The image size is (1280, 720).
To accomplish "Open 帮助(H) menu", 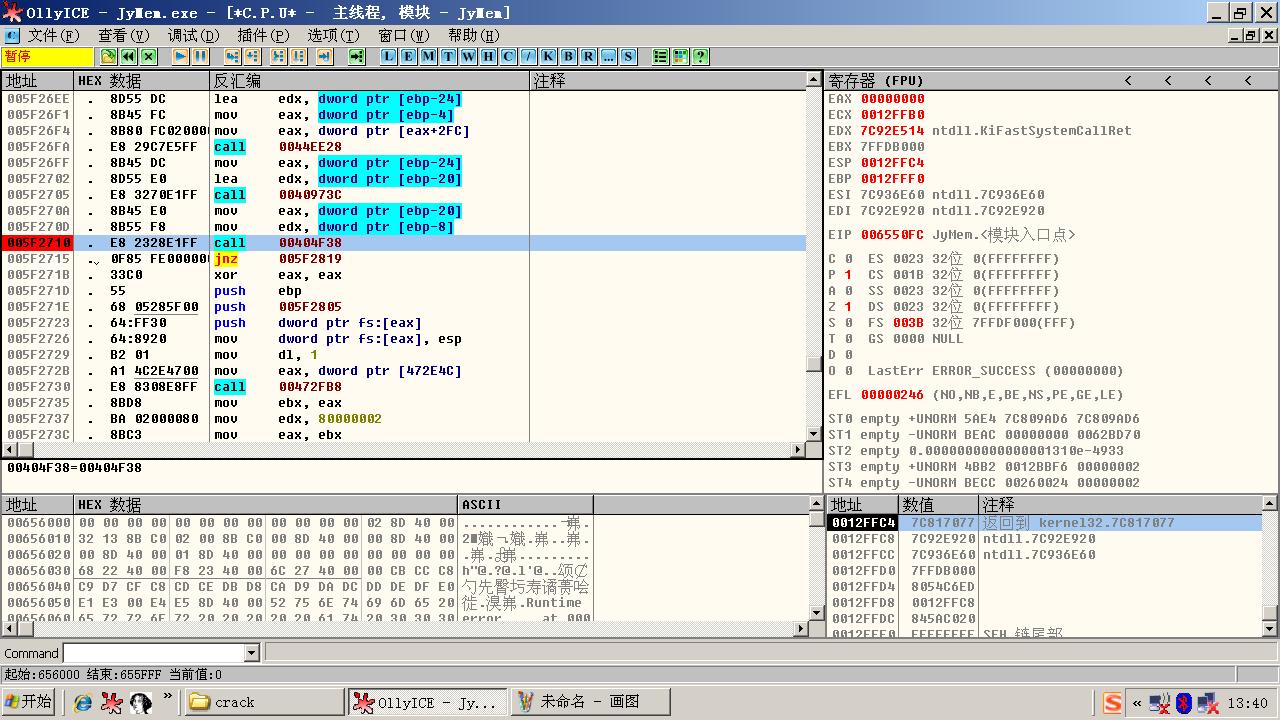I will click(x=474, y=35).
